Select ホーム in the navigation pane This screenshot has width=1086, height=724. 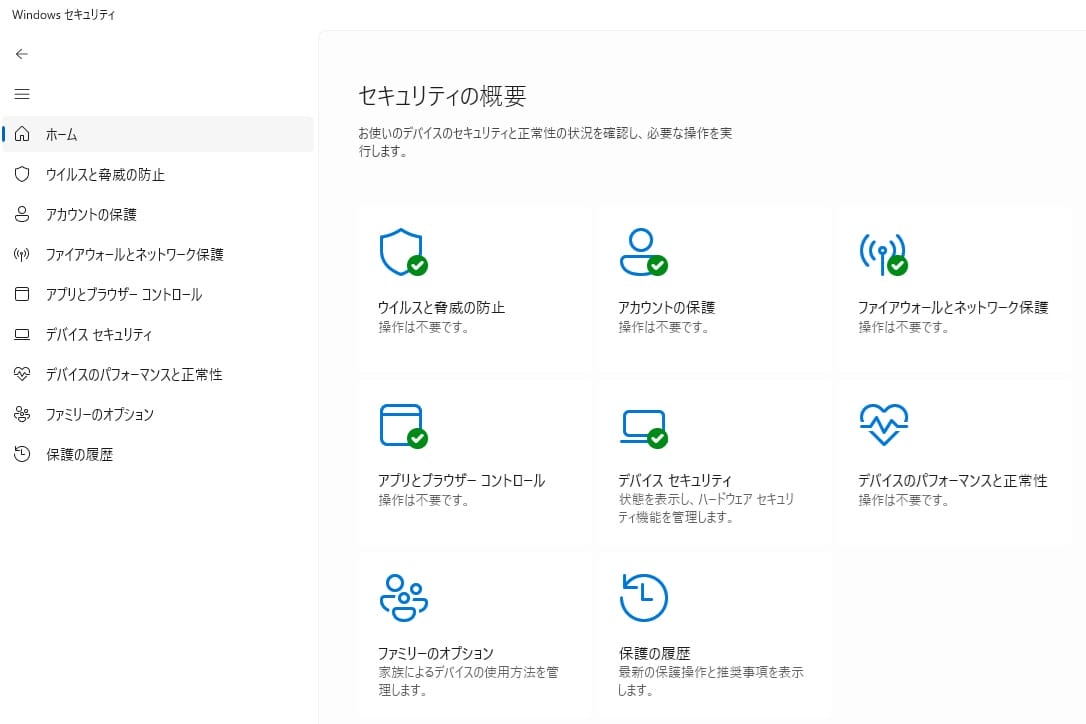coord(158,134)
